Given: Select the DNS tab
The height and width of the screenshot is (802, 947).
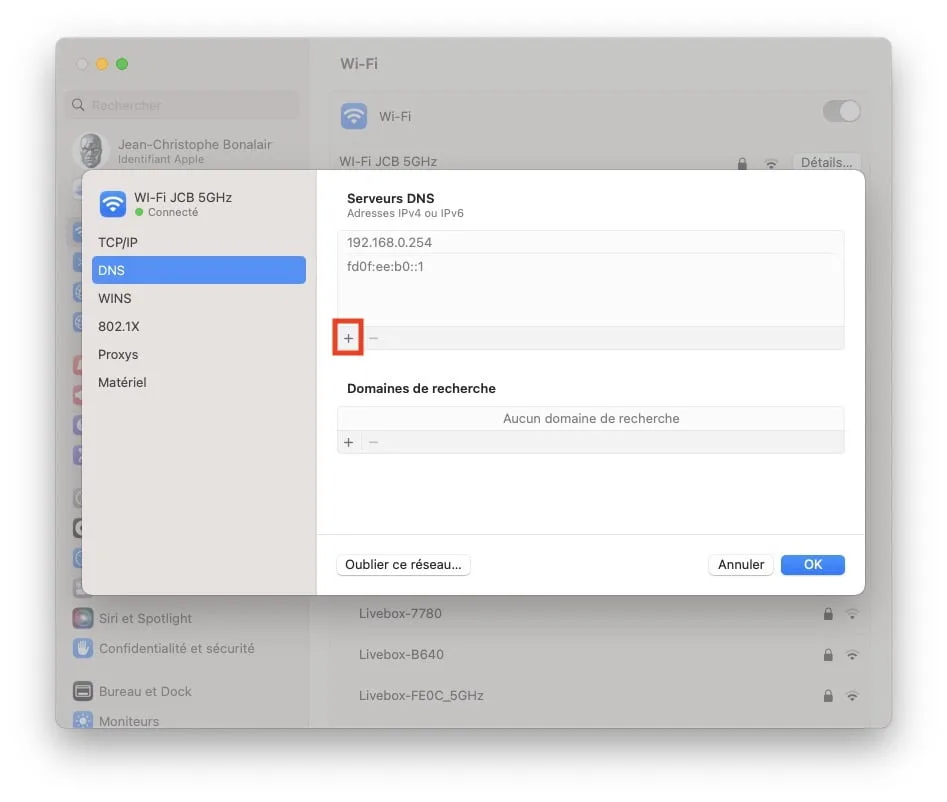Looking at the screenshot, I should [199, 270].
